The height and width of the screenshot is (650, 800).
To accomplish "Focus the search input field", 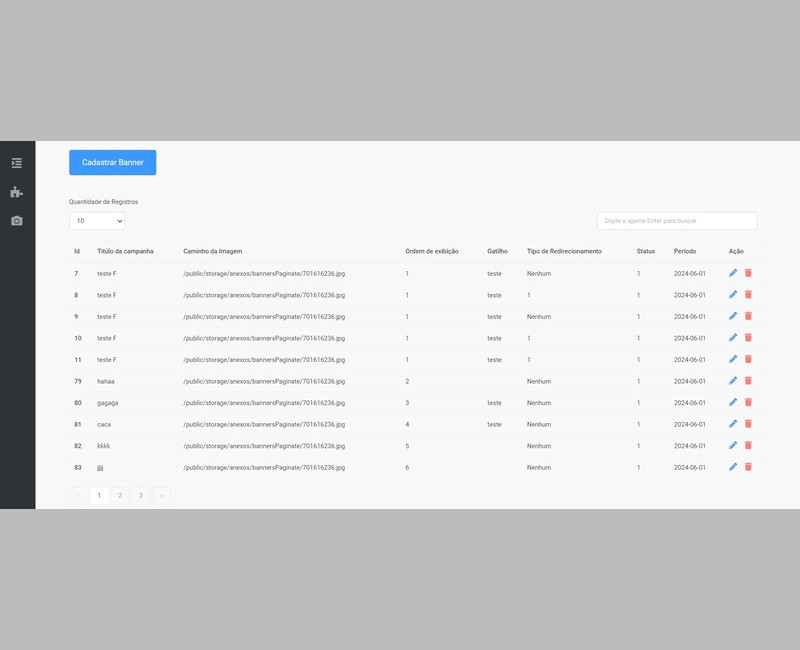I will [x=676, y=220].
